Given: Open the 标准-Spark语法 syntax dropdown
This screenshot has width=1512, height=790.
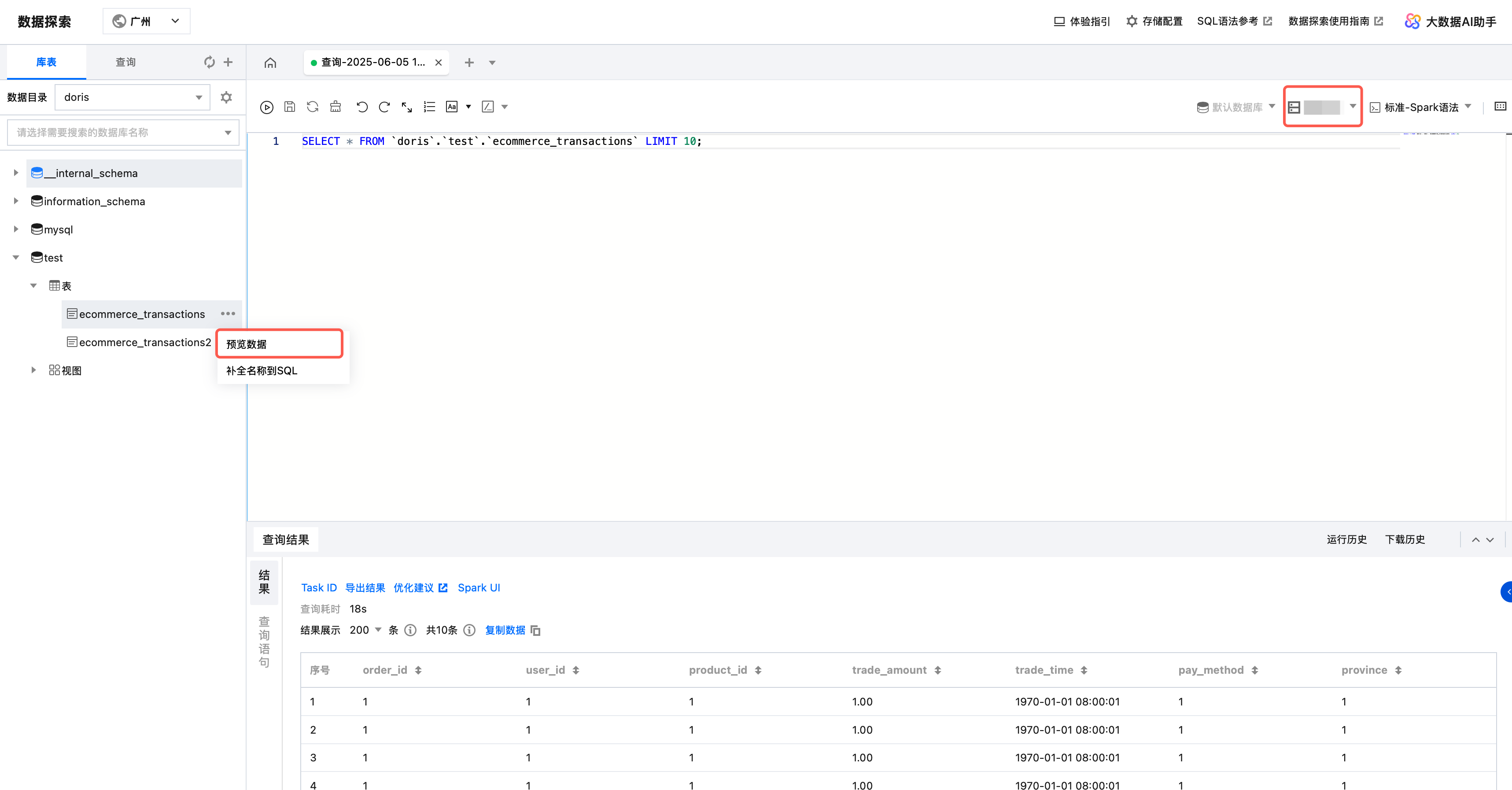Looking at the screenshot, I should 1420,107.
